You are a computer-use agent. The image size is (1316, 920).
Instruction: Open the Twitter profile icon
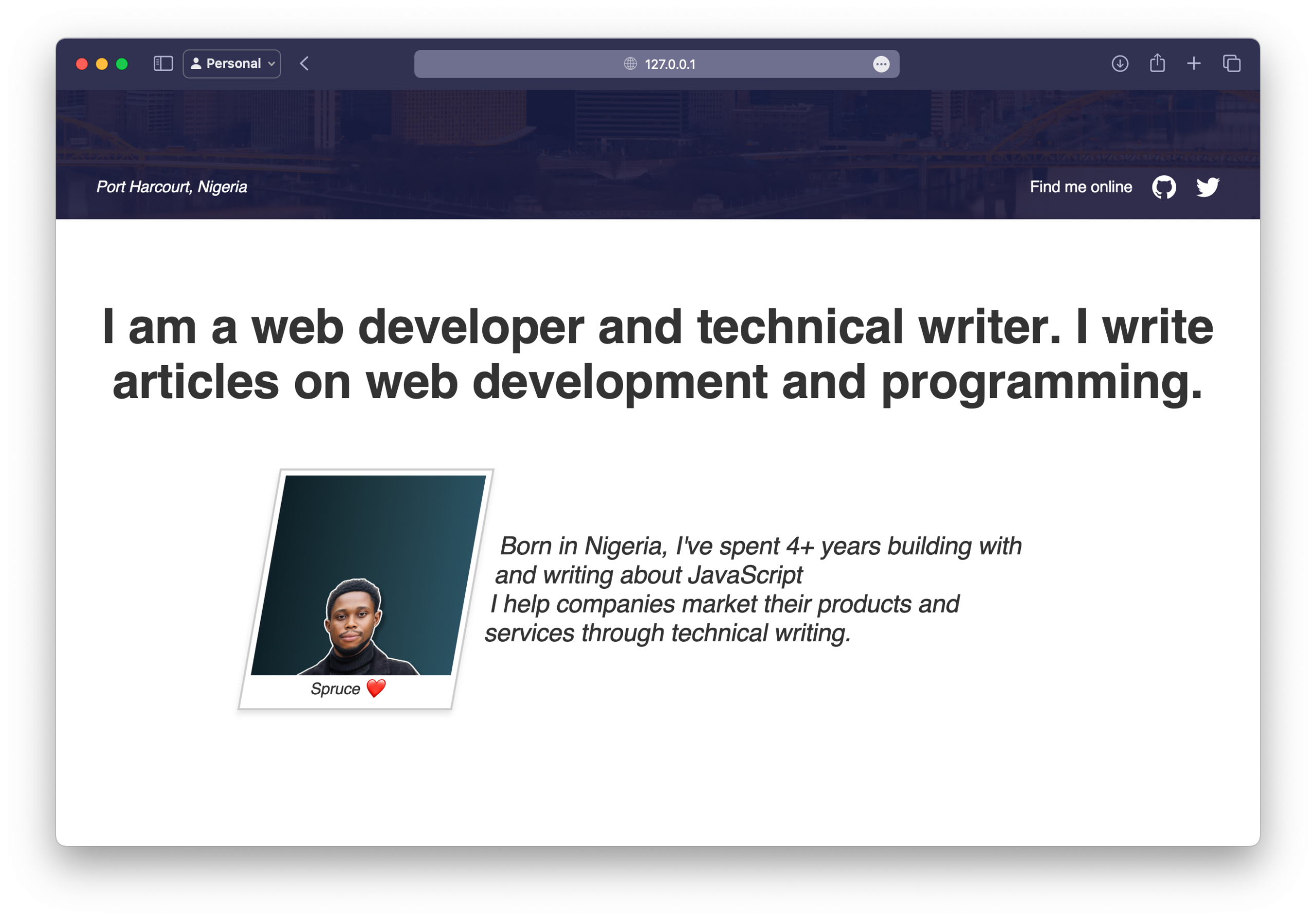1208,186
